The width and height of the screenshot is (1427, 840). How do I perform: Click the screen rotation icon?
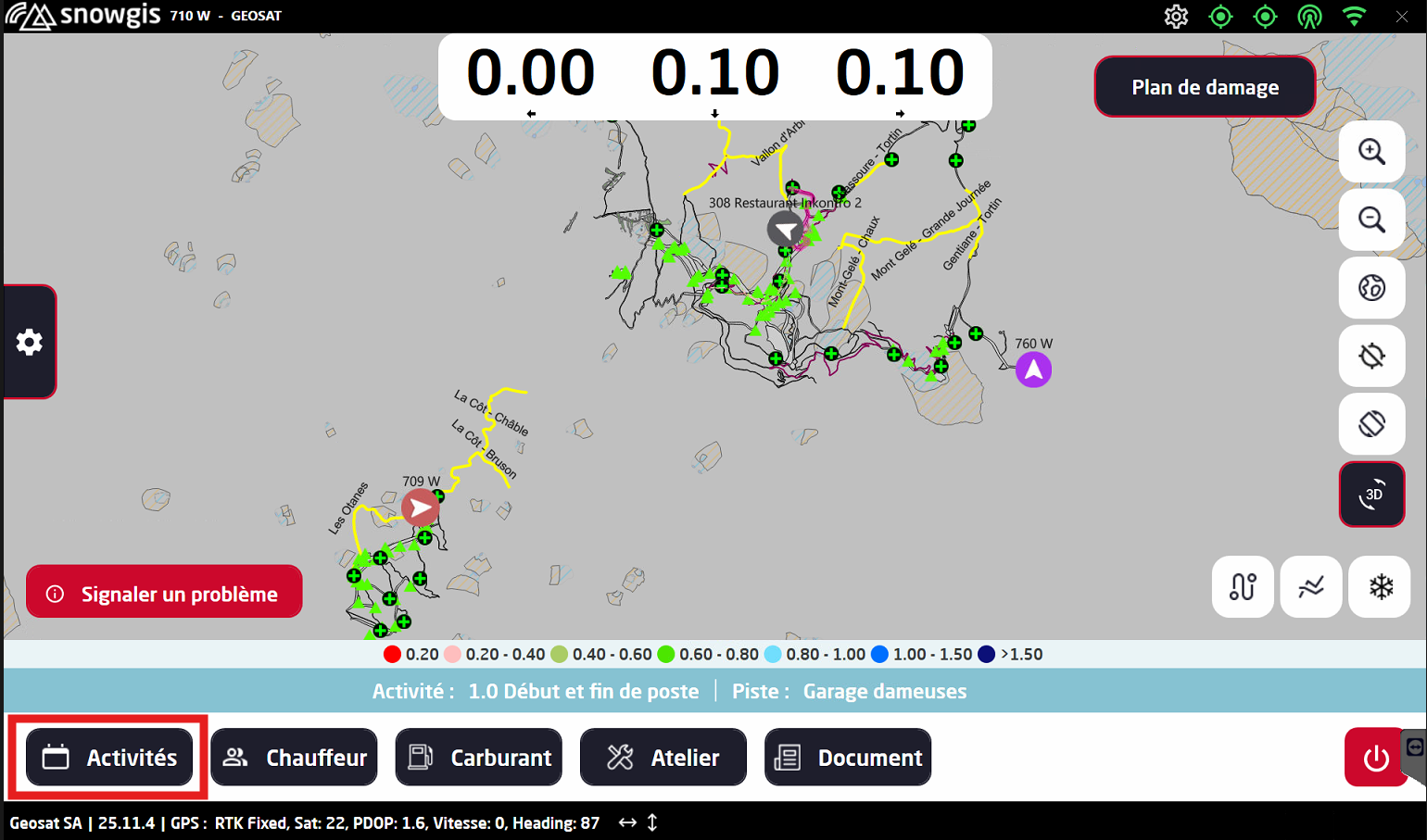click(x=1371, y=424)
